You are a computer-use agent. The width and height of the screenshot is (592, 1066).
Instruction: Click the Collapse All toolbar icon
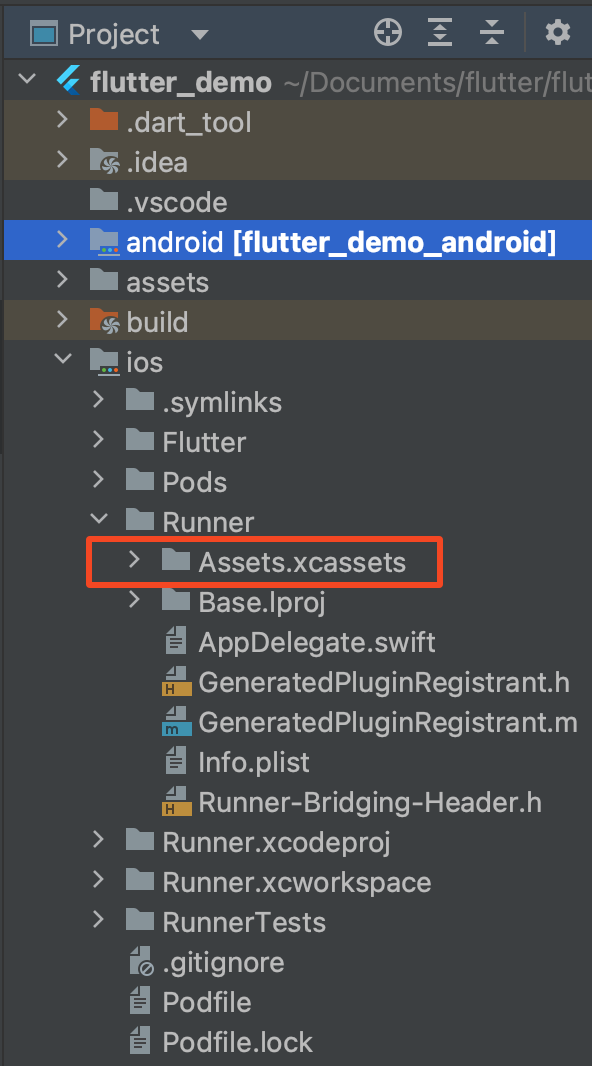[491, 32]
